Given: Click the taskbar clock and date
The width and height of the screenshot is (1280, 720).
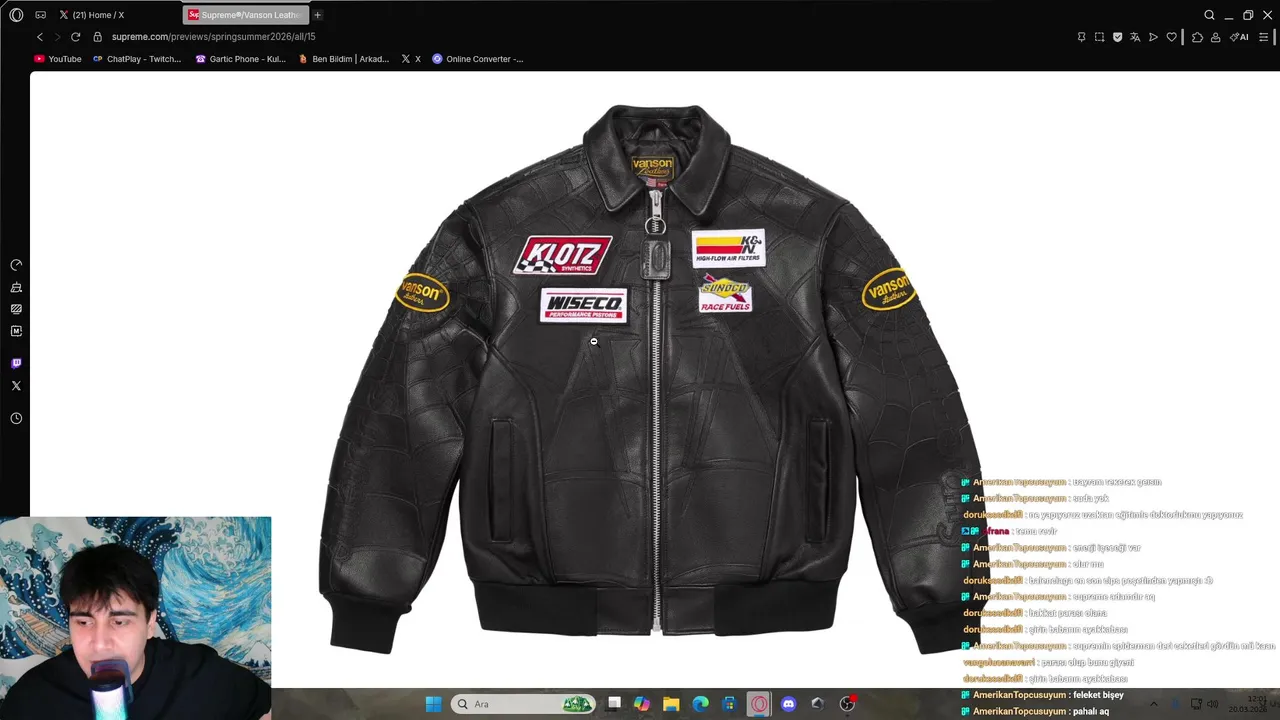Looking at the screenshot, I should (x=1248, y=704).
